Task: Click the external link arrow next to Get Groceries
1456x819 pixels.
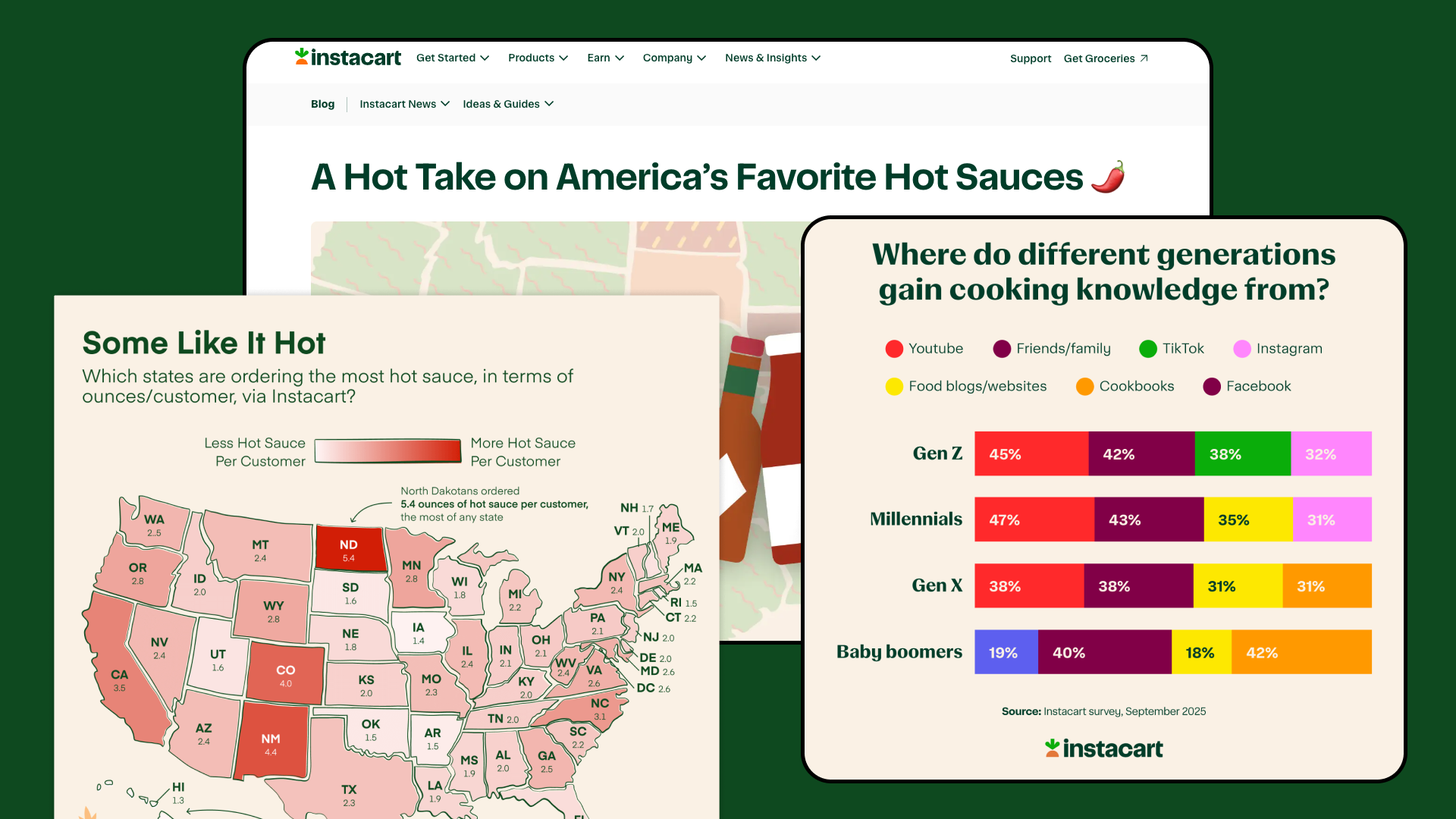Action: 1144,58
